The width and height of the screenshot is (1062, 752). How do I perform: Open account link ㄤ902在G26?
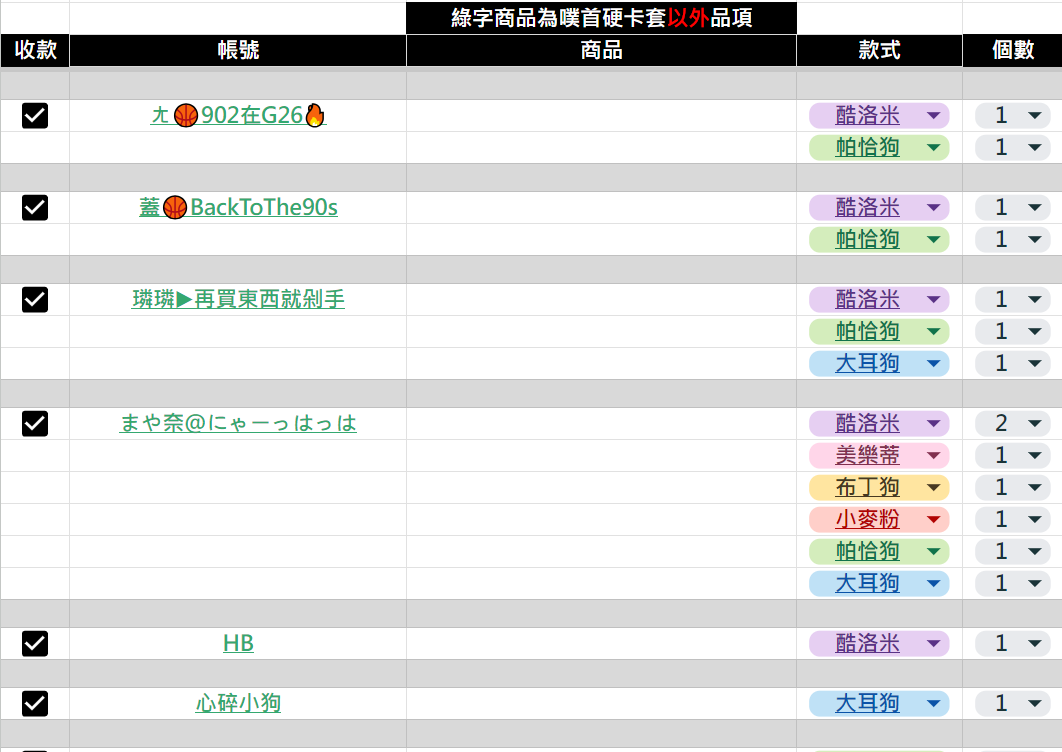click(238, 115)
